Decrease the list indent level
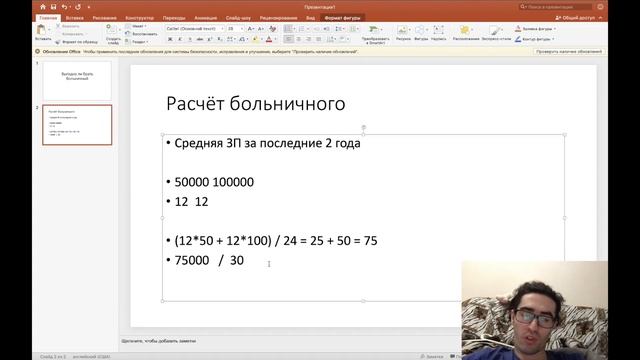The image size is (640, 360). click(316, 29)
